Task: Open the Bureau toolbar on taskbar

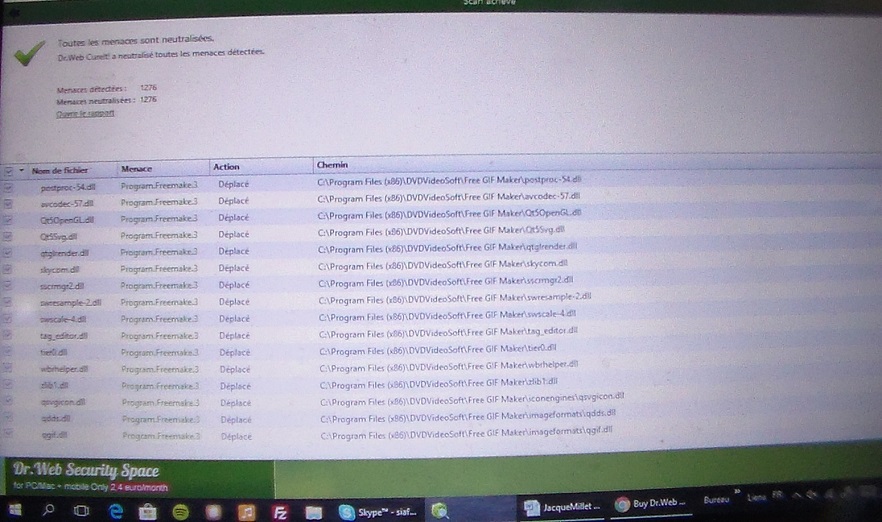Action: click(x=716, y=500)
